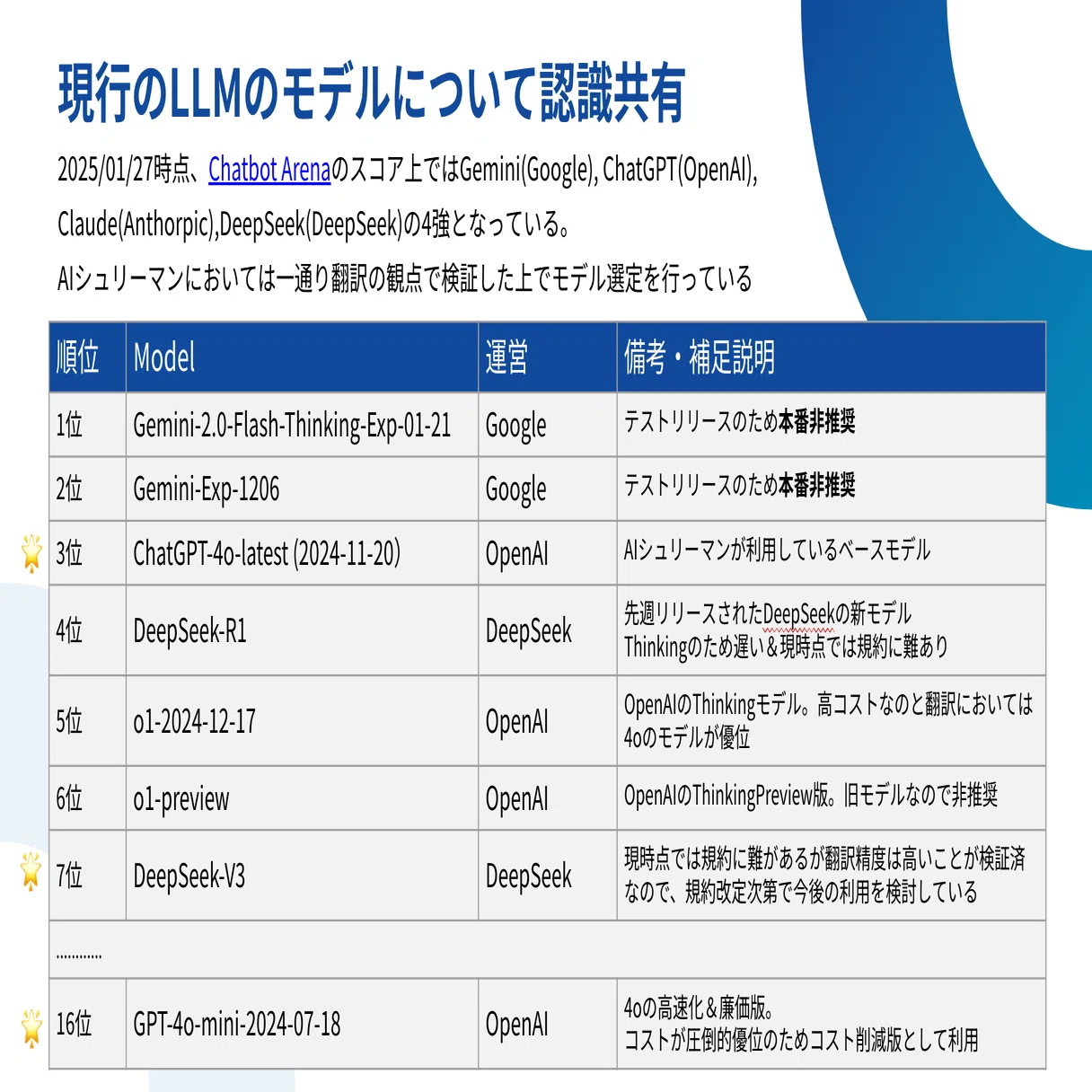Image resolution: width=1092 pixels, height=1092 pixels.
Task: Select the note AIシュリーマンが利用しているベースモデル
Action: click(777, 550)
